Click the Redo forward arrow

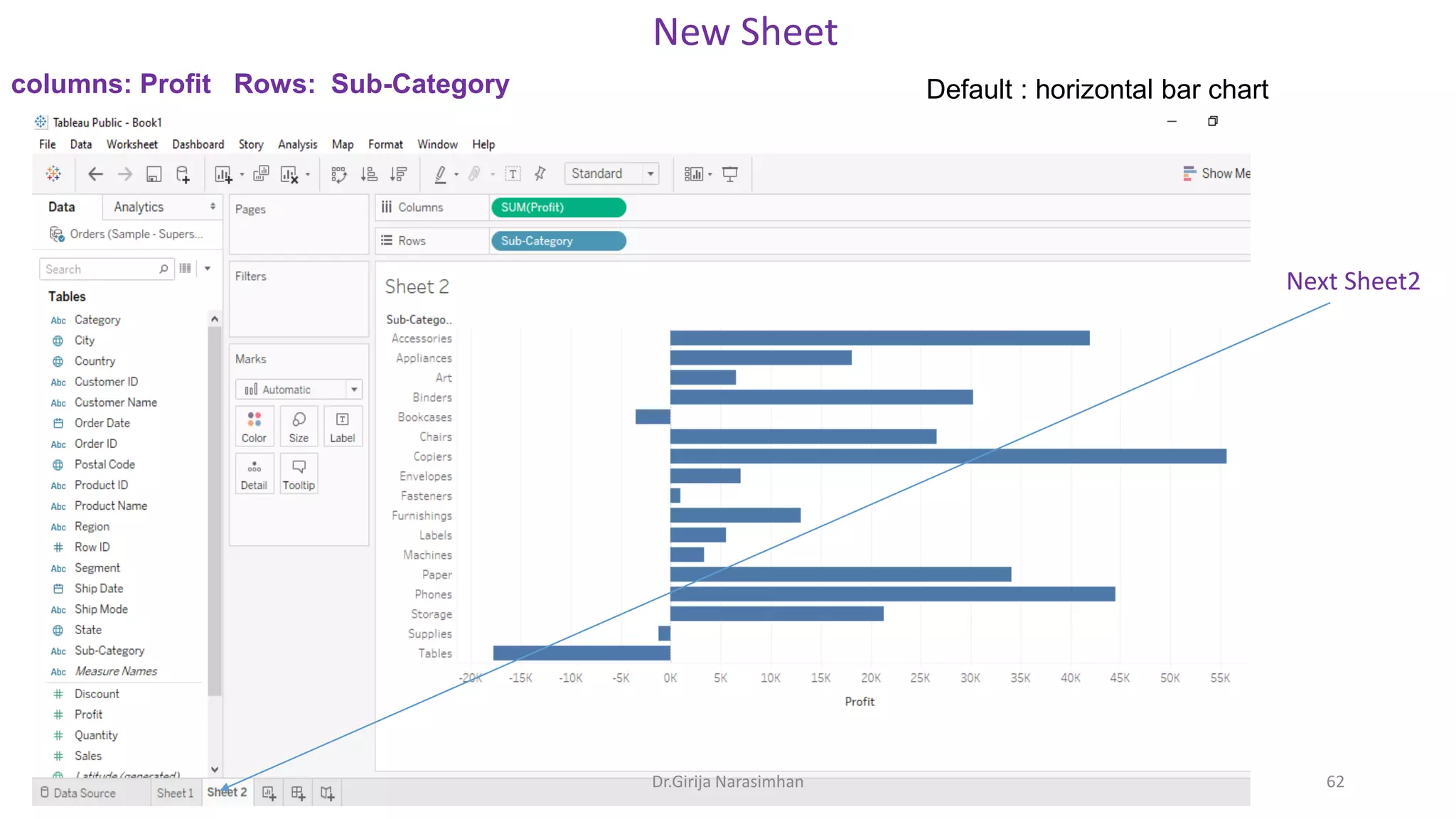tap(124, 173)
